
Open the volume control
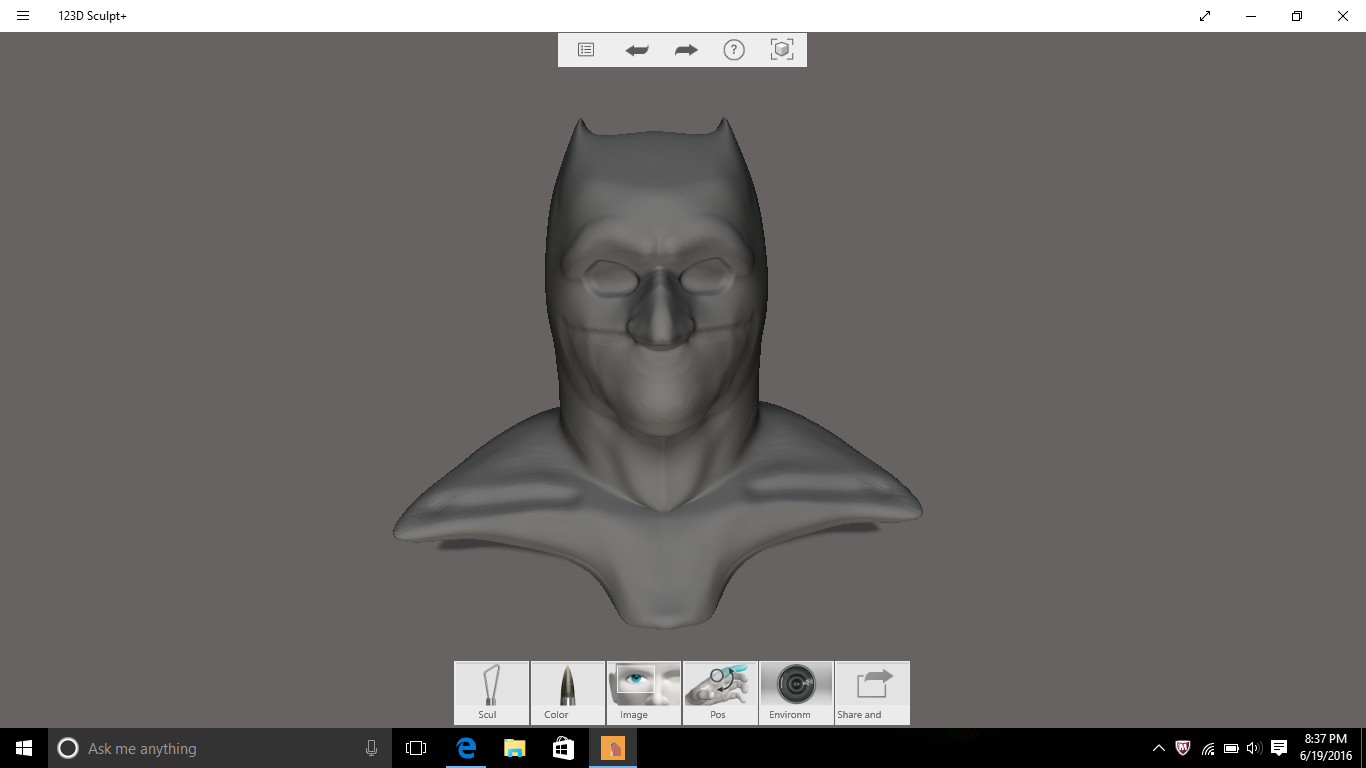[1254, 748]
